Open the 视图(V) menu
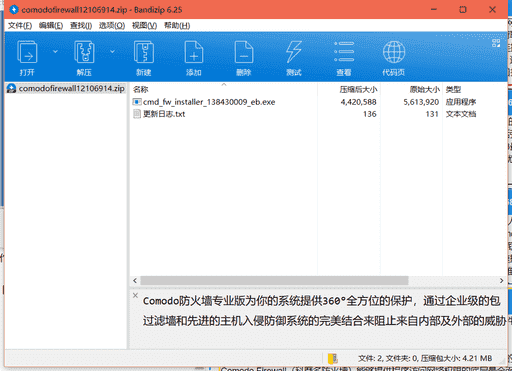The width and height of the screenshot is (512, 371). [144, 26]
